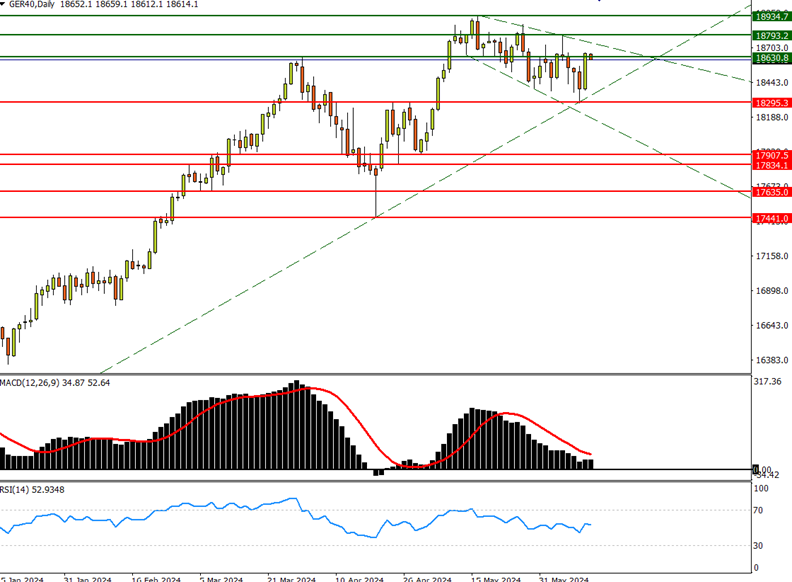Click the 70 level on RSI scale
792x582 pixels.
click(x=760, y=511)
